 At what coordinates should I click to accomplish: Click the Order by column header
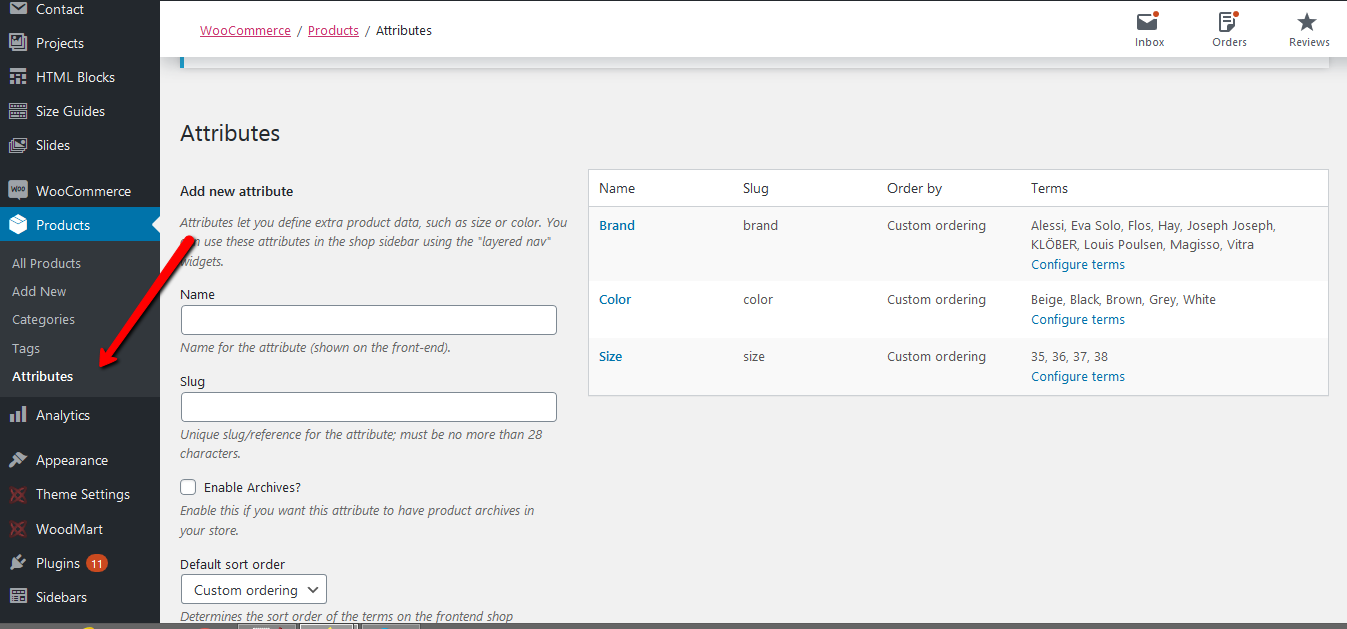click(x=914, y=188)
